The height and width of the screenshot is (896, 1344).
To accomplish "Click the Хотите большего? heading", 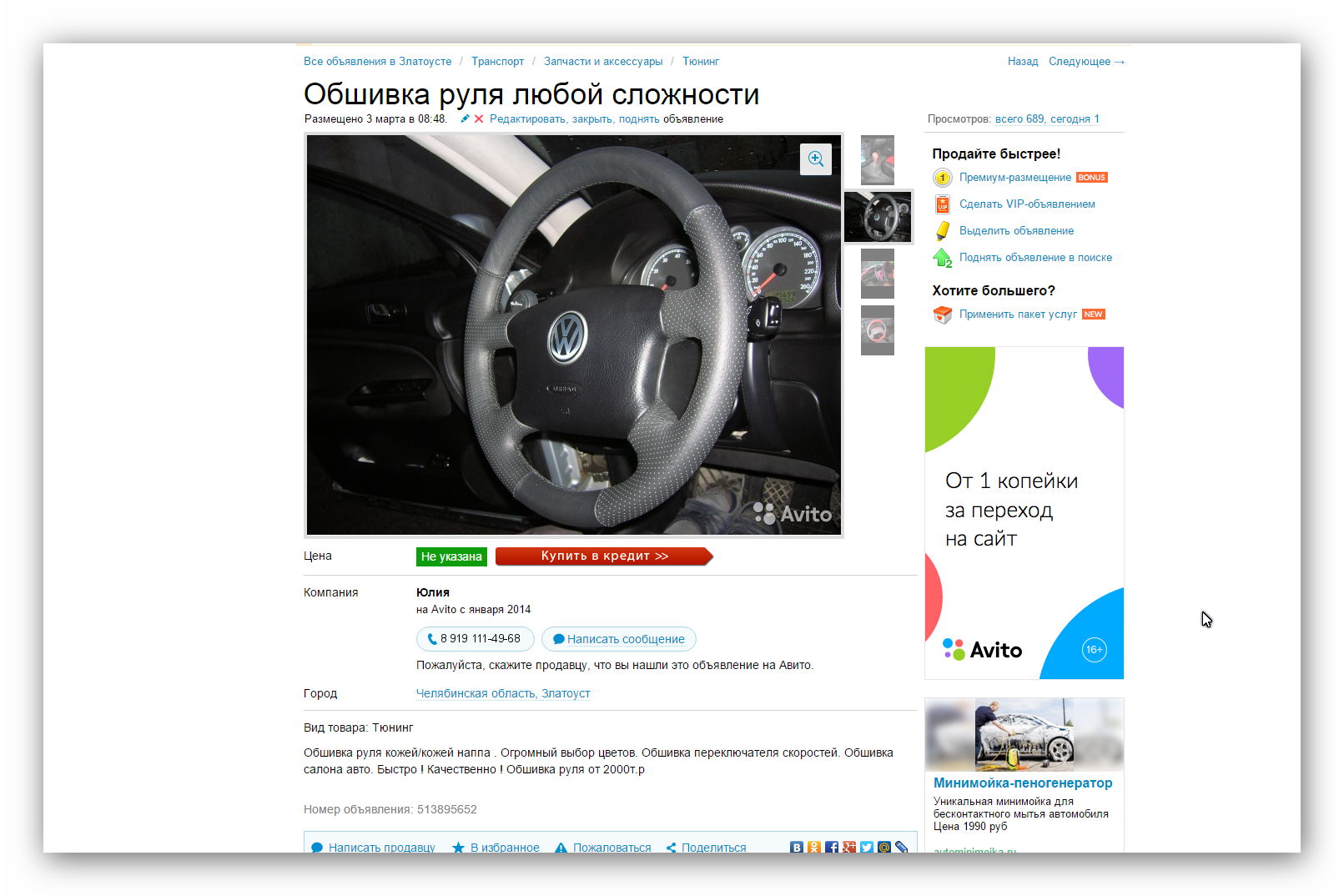I will pos(994,290).
